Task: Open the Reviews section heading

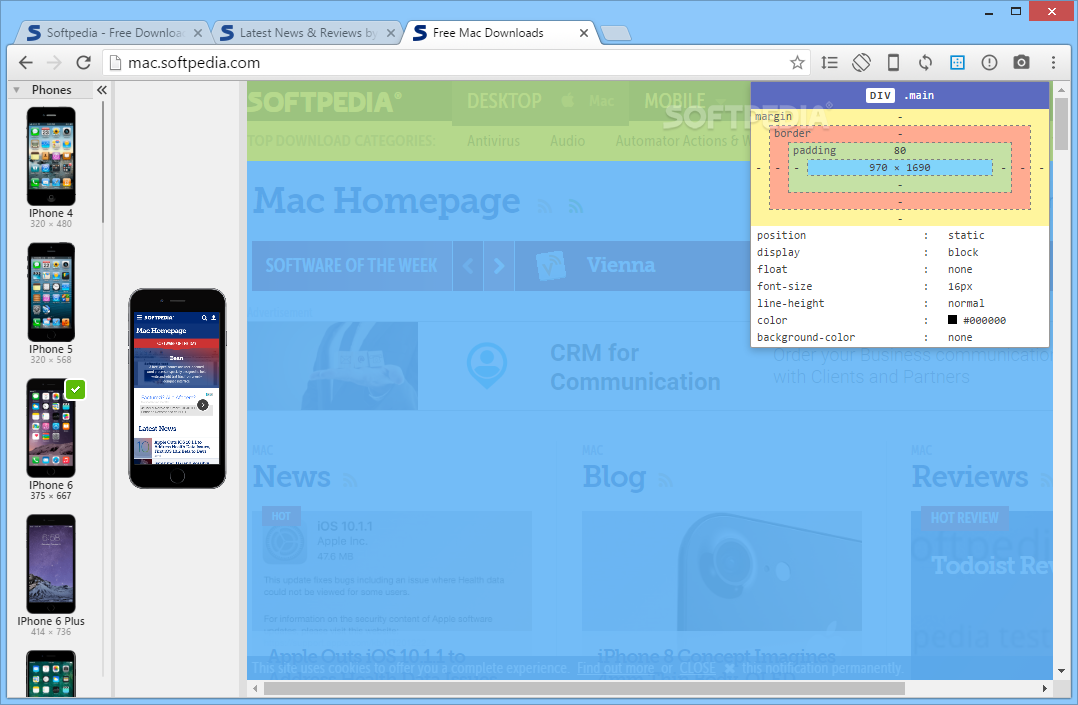Action: [x=970, y=477]
